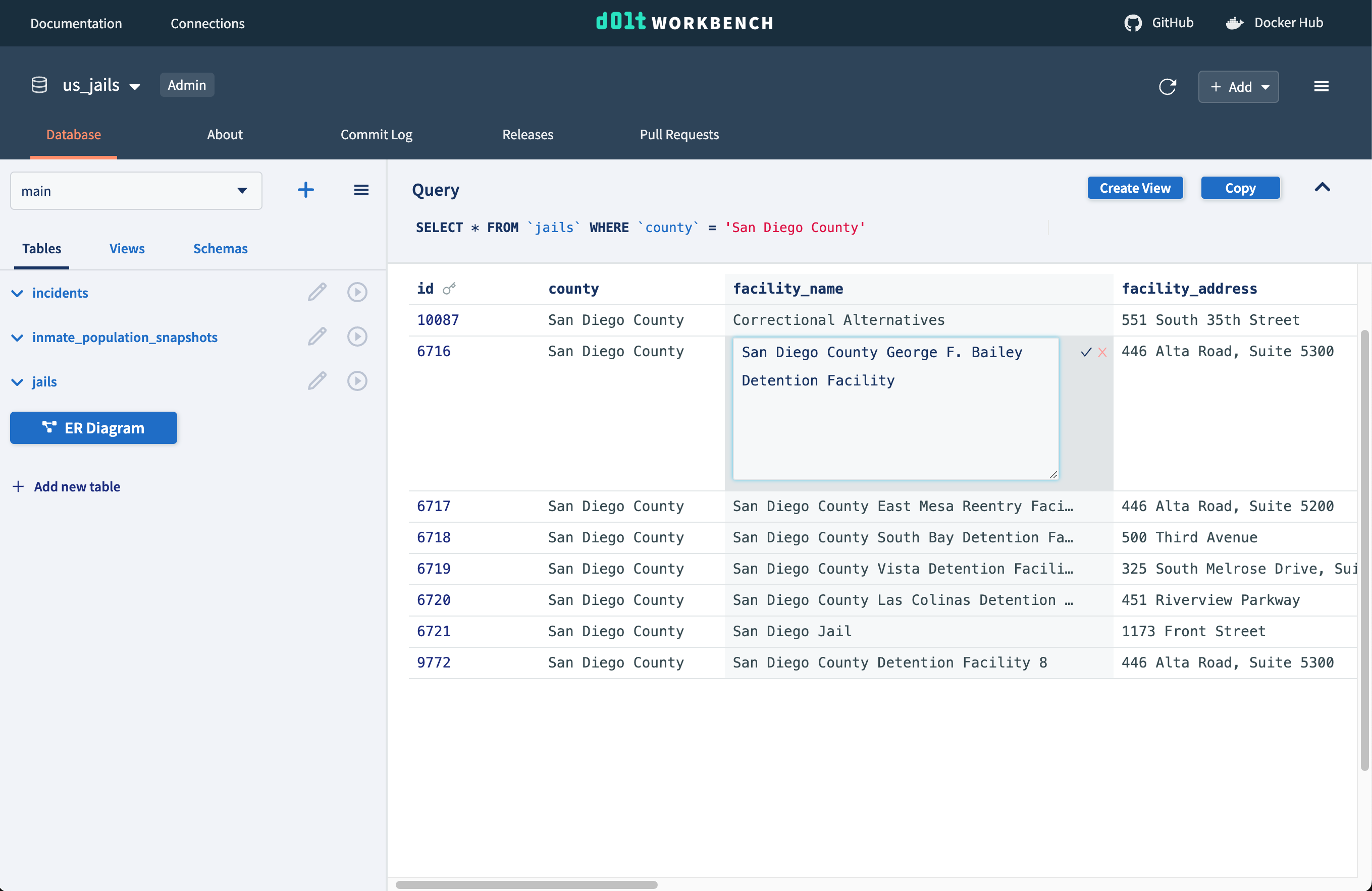Open the Add dropdown button
The height and width of the screenshot is (891, 1372).
[1238, 86]
